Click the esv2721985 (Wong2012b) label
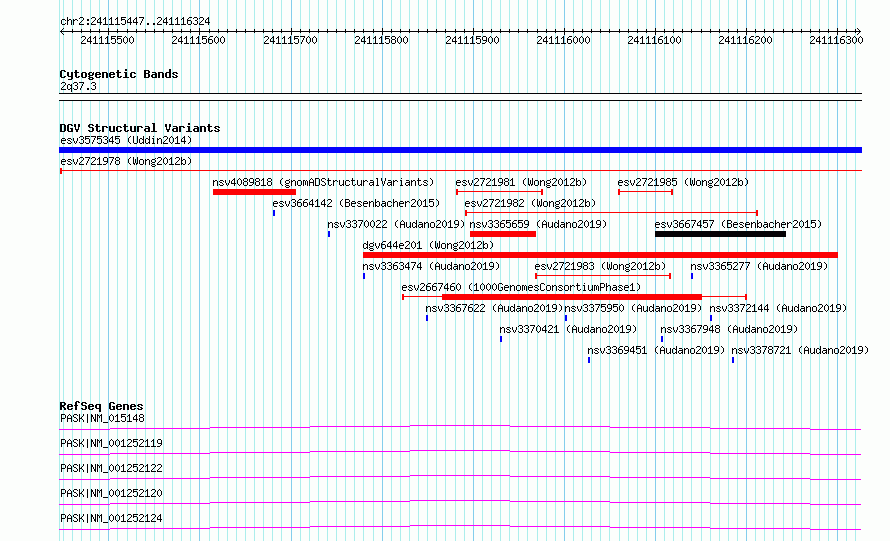This screenshot has height=541, width=890. [x=683, y=182]
